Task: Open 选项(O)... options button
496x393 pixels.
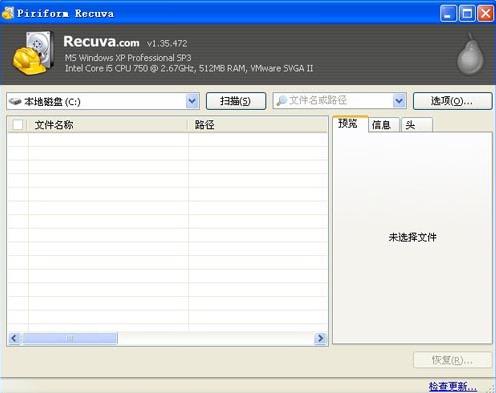Action: [452, 101]
